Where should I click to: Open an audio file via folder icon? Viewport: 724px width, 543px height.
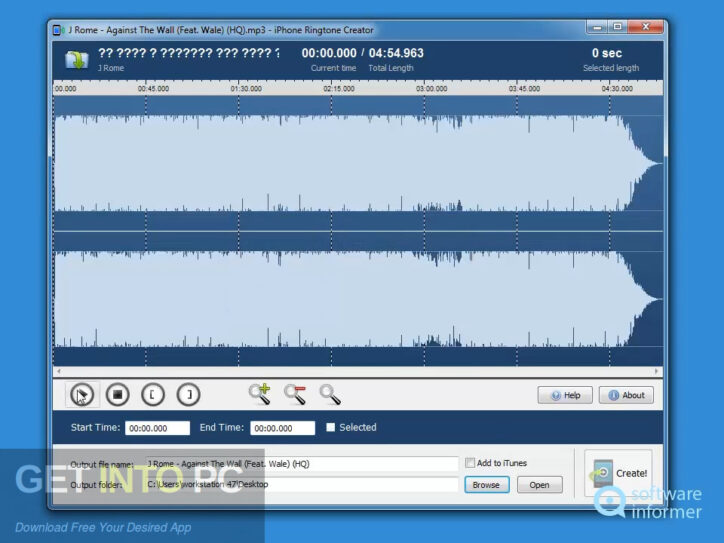[x=77, y=60]
